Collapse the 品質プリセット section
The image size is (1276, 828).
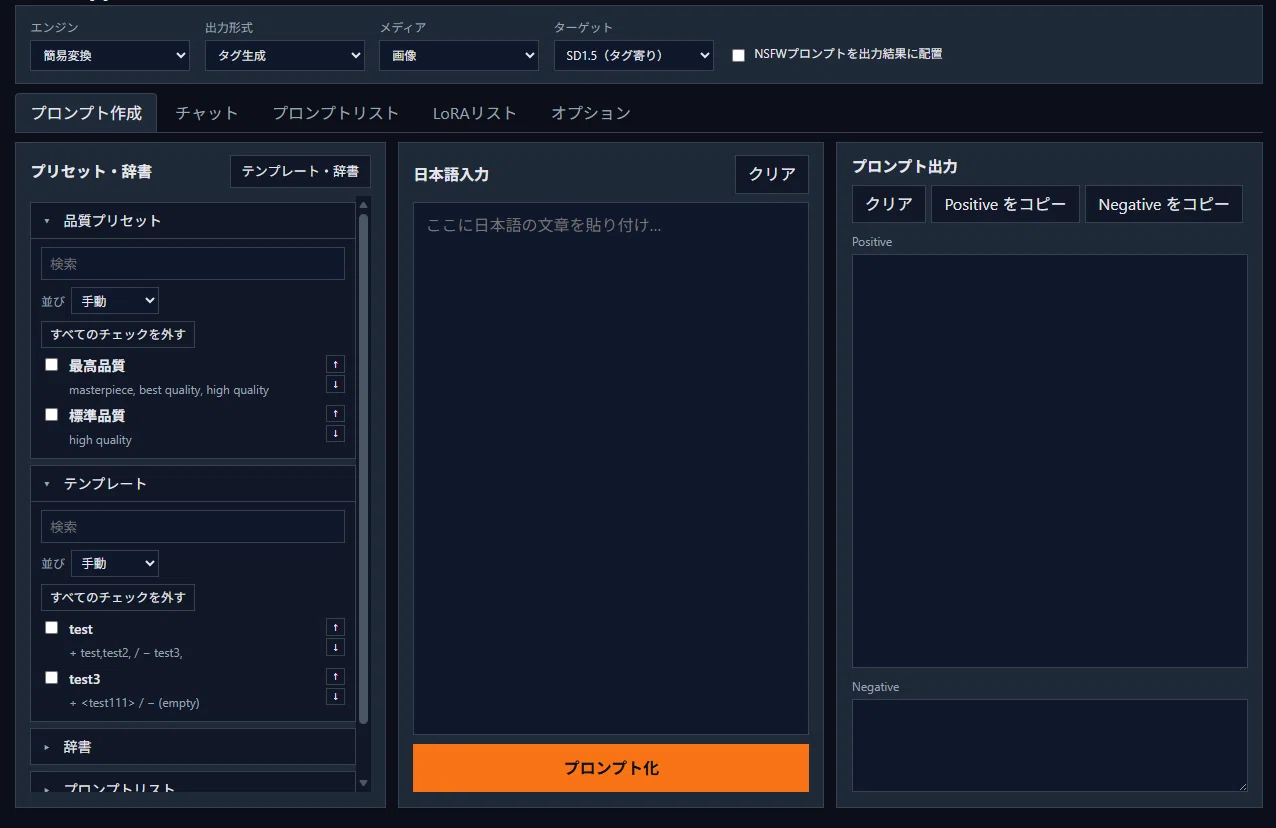point(193,221)
